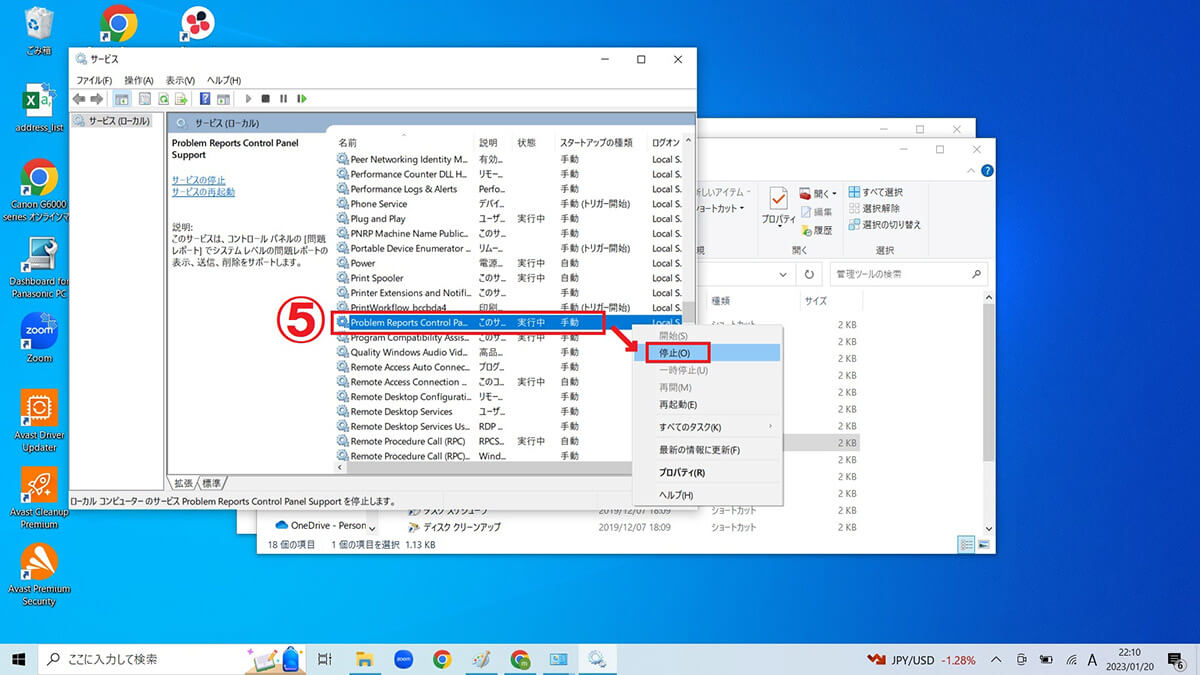Screen dimensions: 1200x675
Task: Toggle the console tree toolbar icon
Action: point(122,99)
